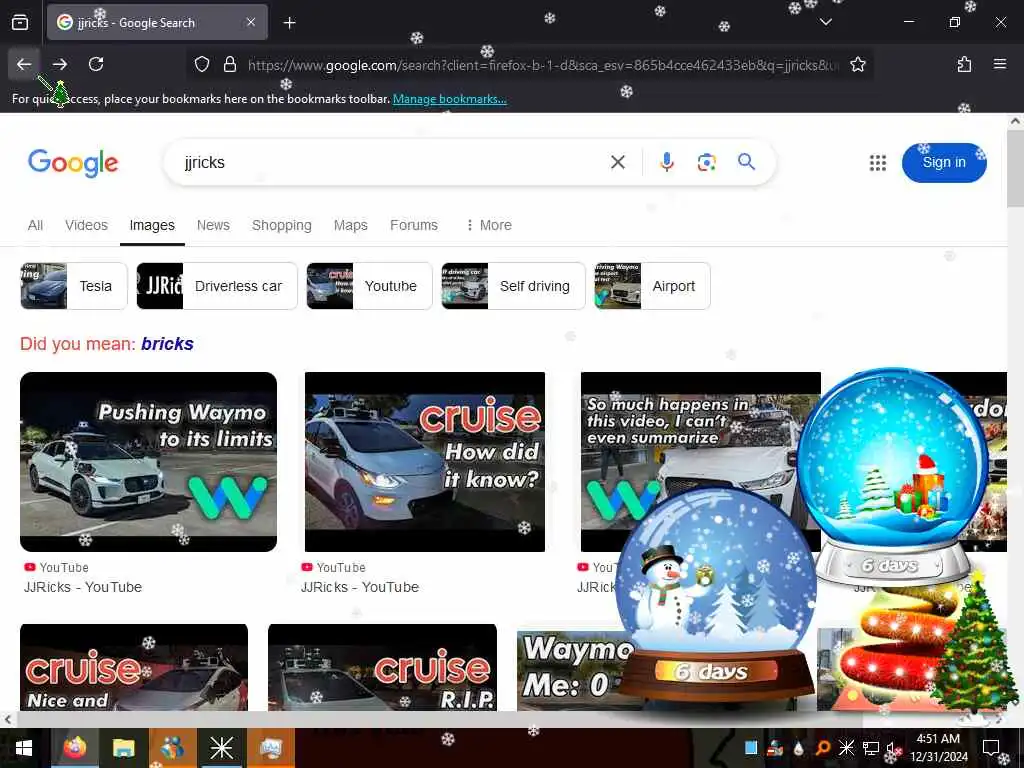This screenshot has height=768, width=1024.
Task: Open the network tray icon
Action: click(x=871, y=748)
